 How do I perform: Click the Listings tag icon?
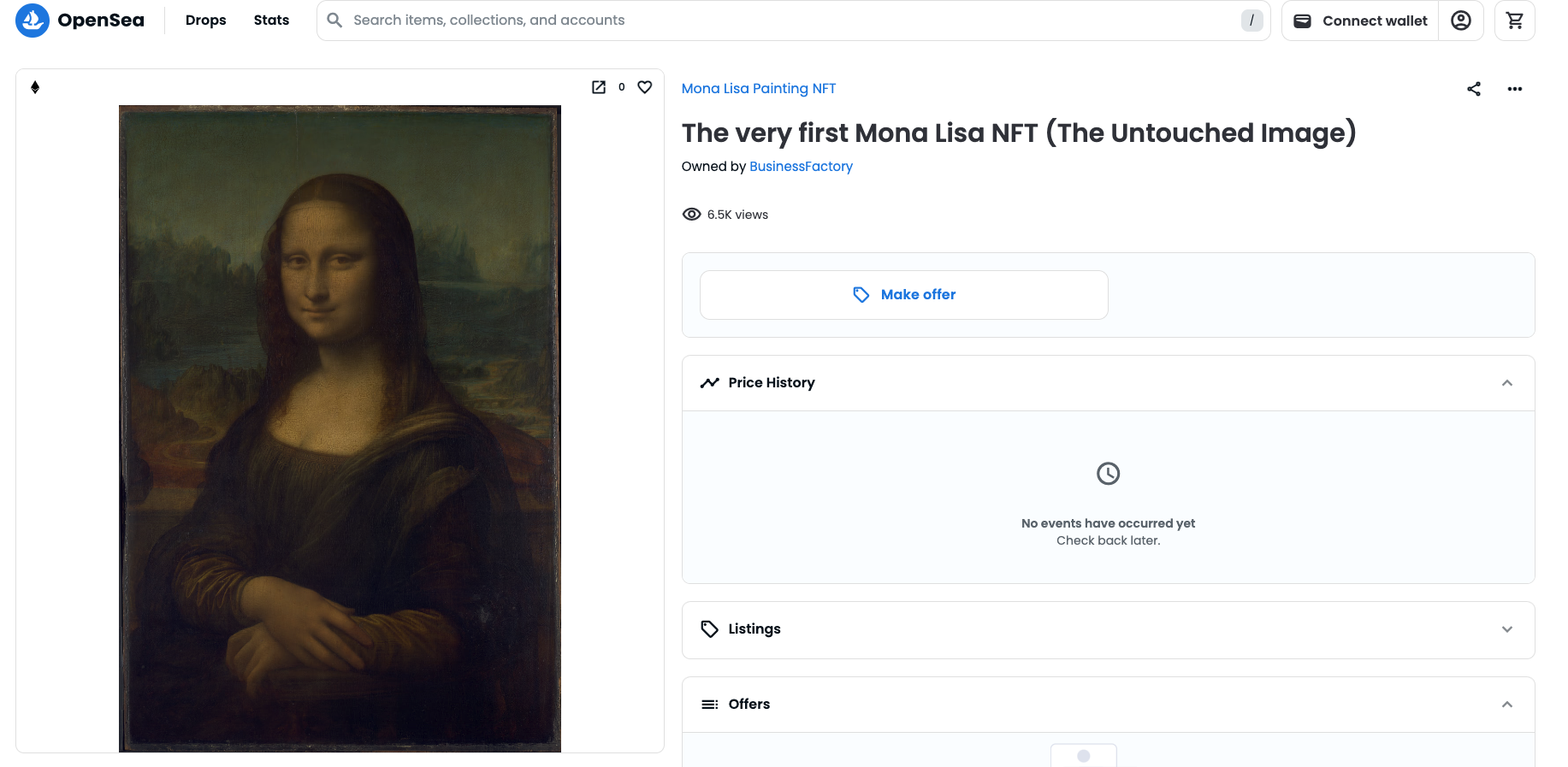709,629
